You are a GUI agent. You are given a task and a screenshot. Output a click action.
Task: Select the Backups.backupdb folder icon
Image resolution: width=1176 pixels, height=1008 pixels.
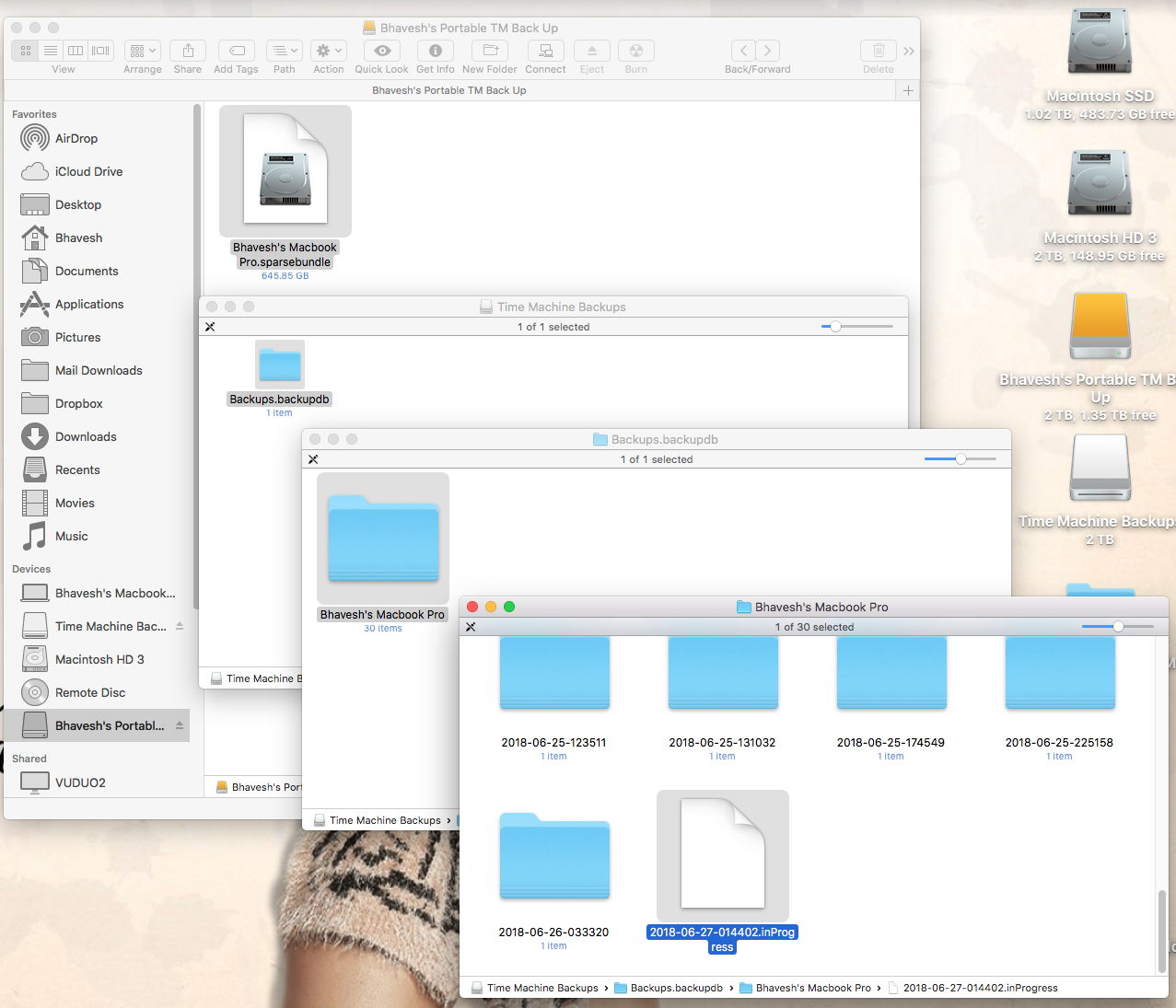tap(280, 365)
